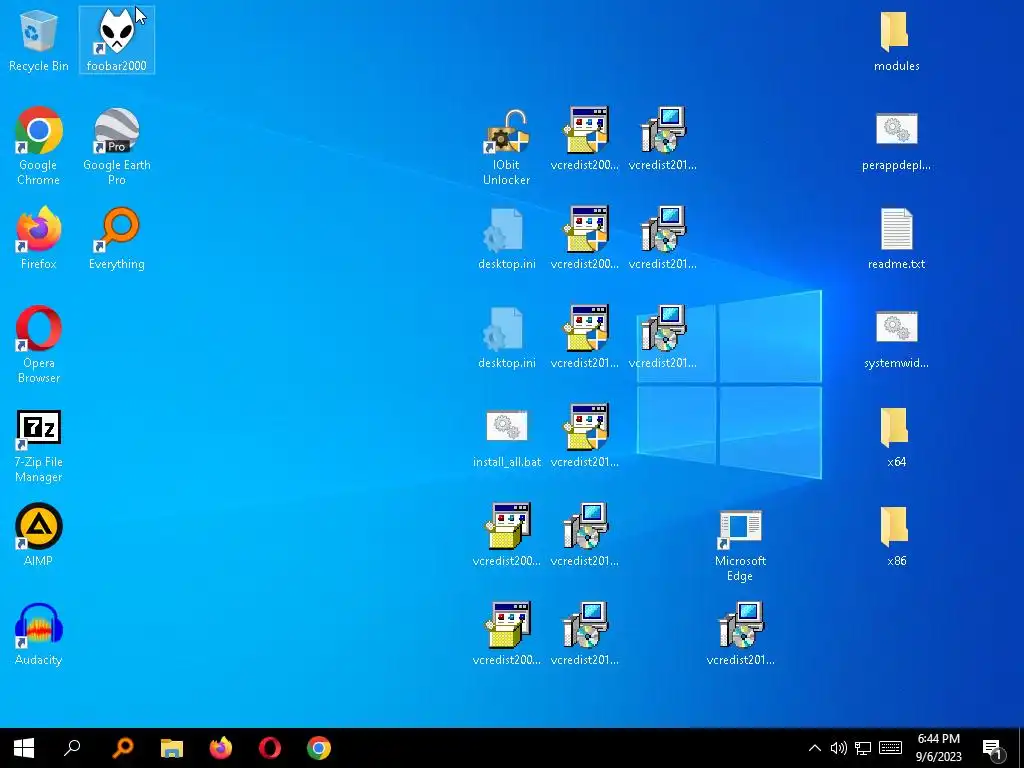Open Google Chrome desktop shortcut
The image size is (1024, 768).
(39, 146)
